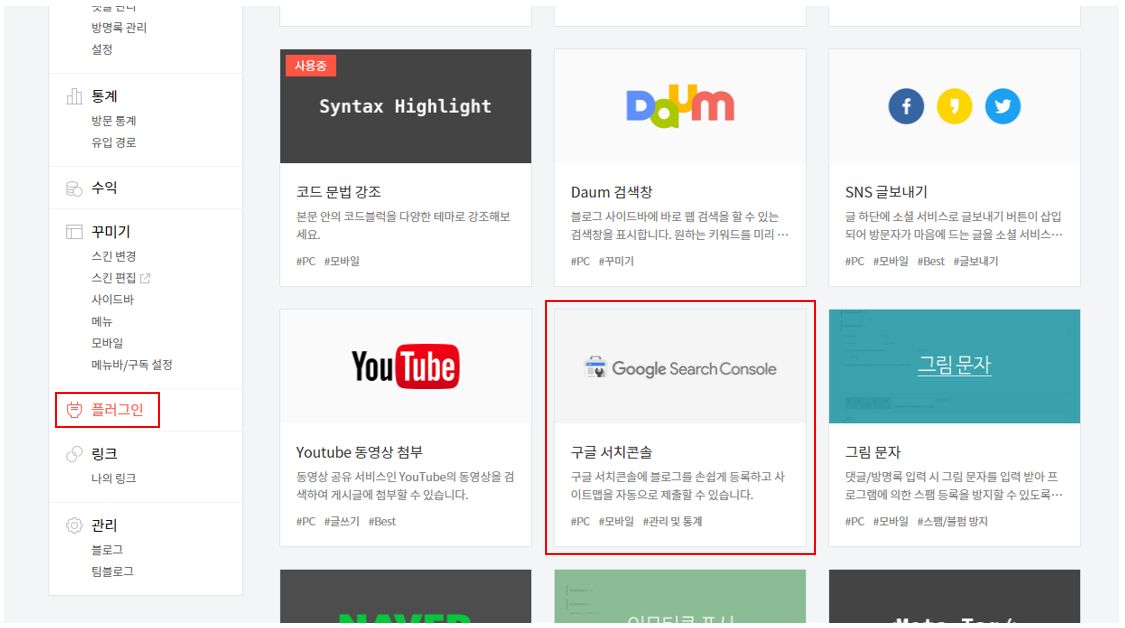Click the Daum logo on the 검색창 plugin card

pos(680,105)
